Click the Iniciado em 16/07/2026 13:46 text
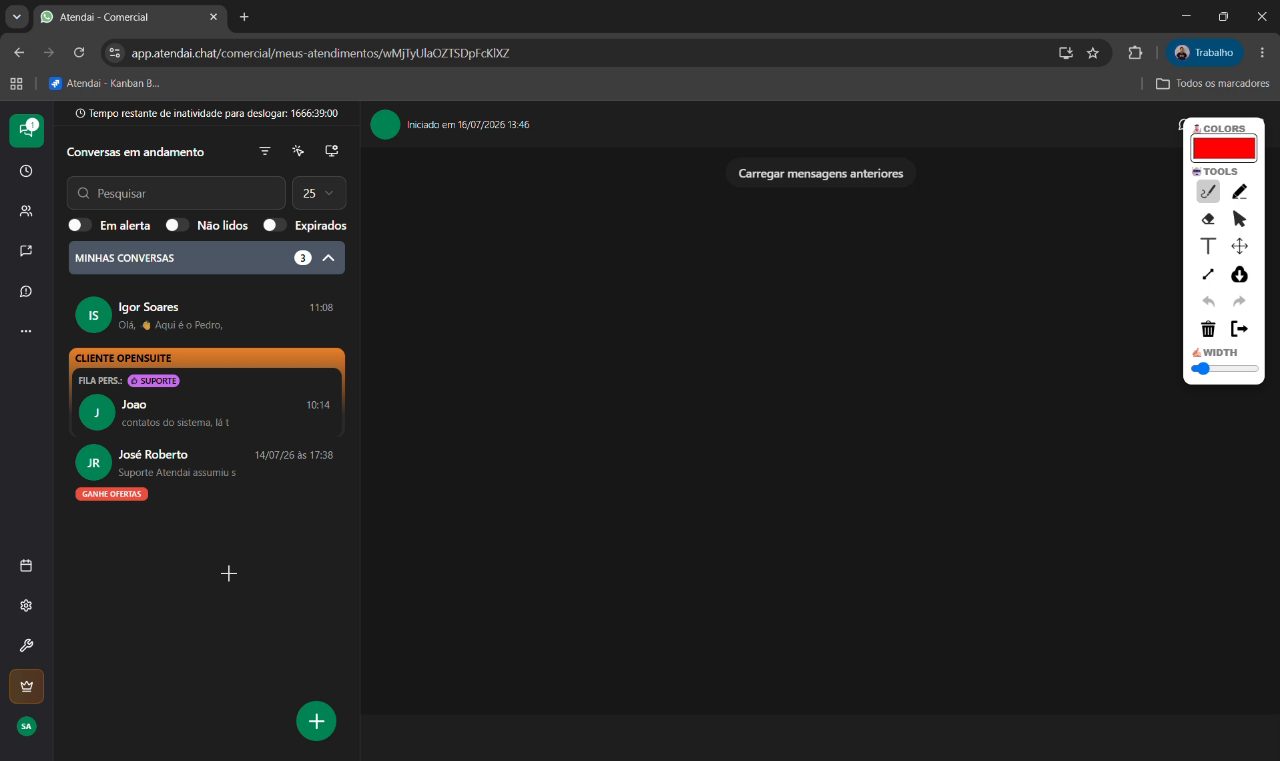This screenshot has width=1280, height=761. tap(468, 125)
